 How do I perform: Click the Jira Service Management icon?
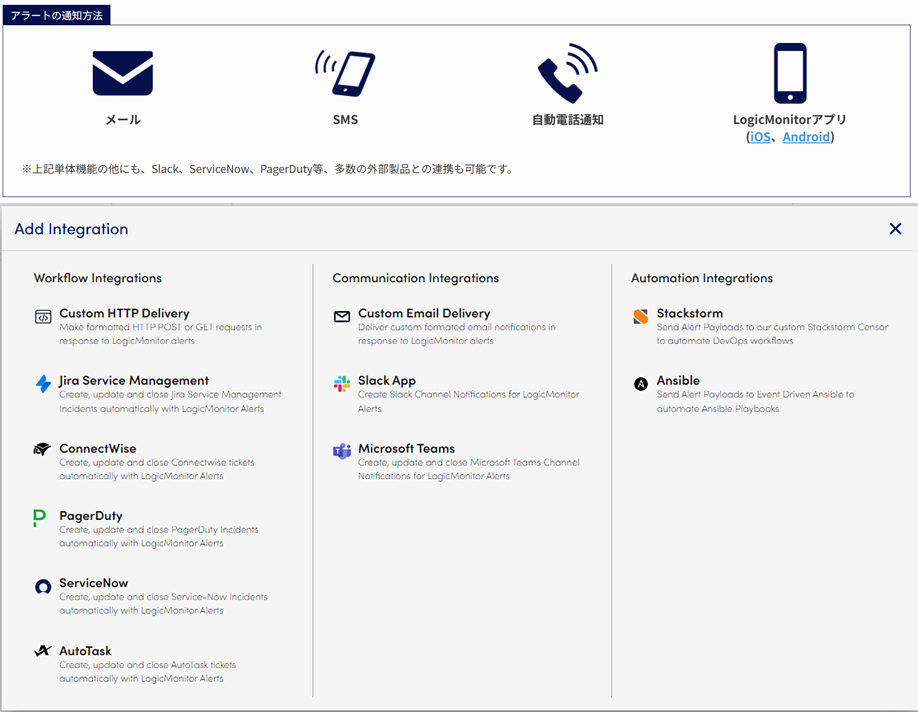point(43,384)
